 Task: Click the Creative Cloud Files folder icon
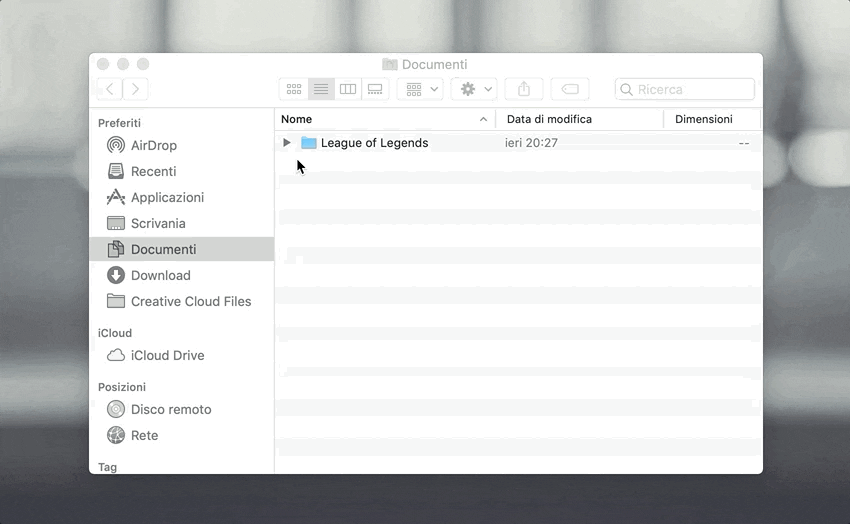(115, 300)
